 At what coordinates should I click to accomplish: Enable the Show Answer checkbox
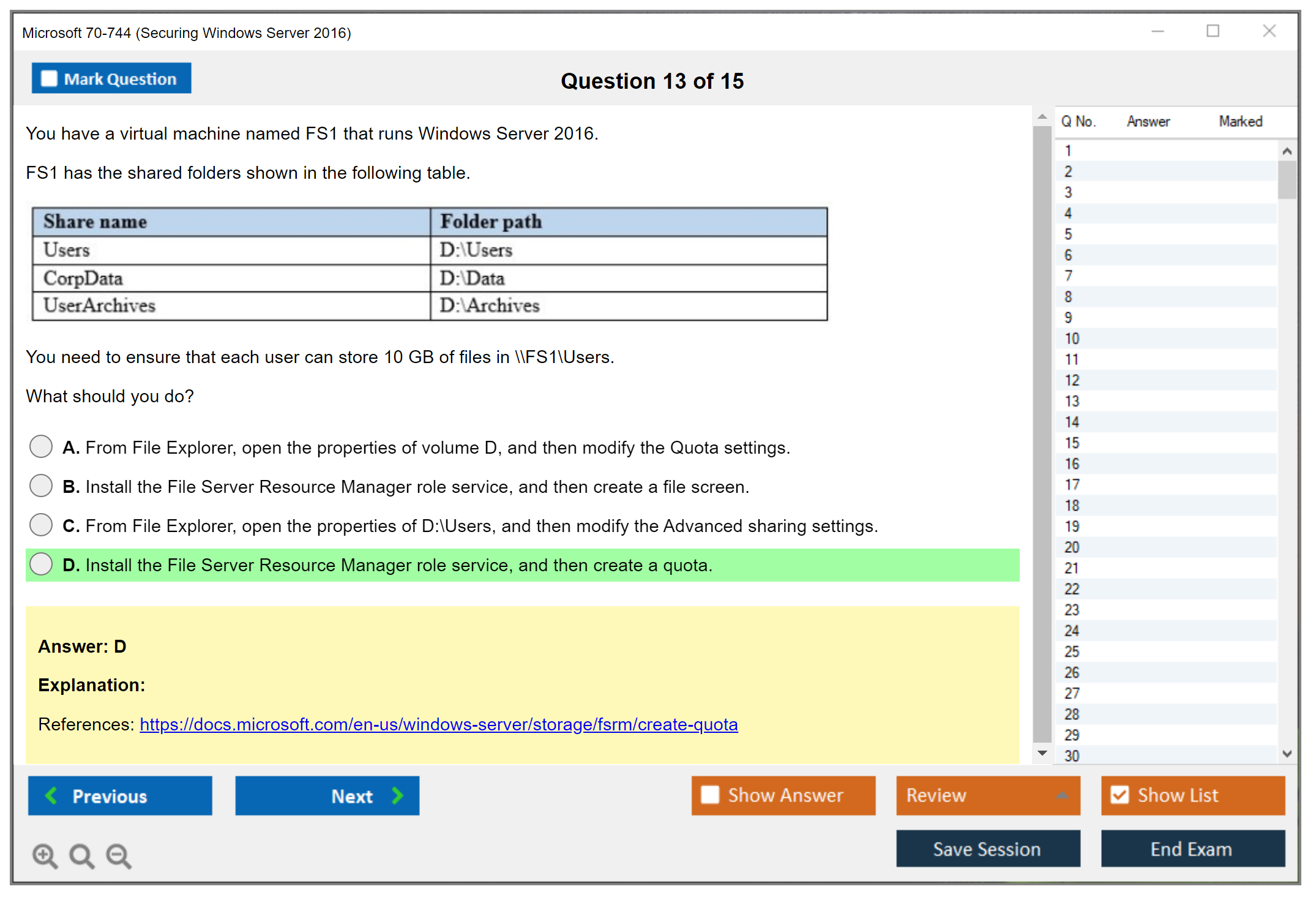coord(710,795)
